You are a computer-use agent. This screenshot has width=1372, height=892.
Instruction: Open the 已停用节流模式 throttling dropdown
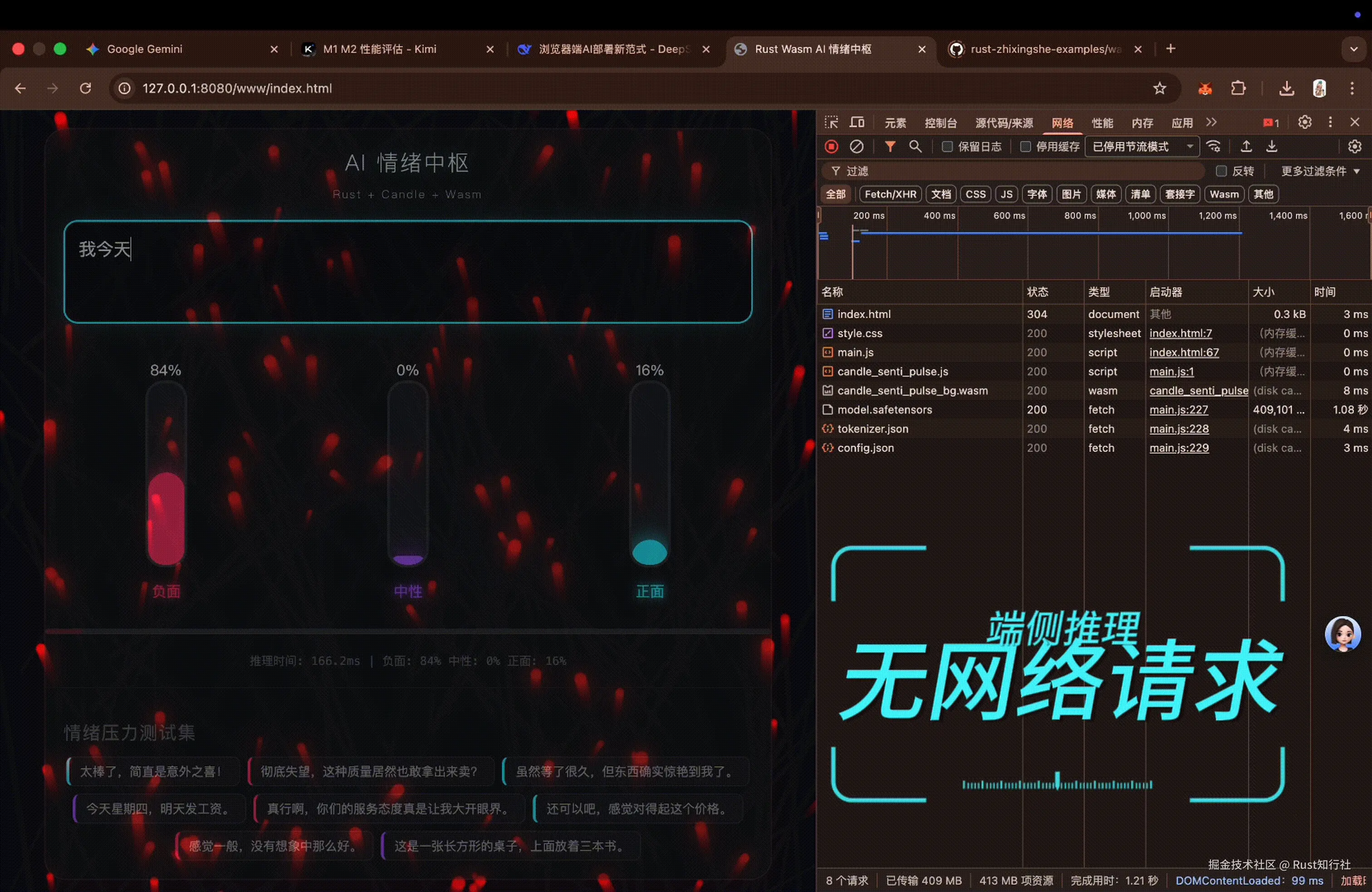(1142, 147)
